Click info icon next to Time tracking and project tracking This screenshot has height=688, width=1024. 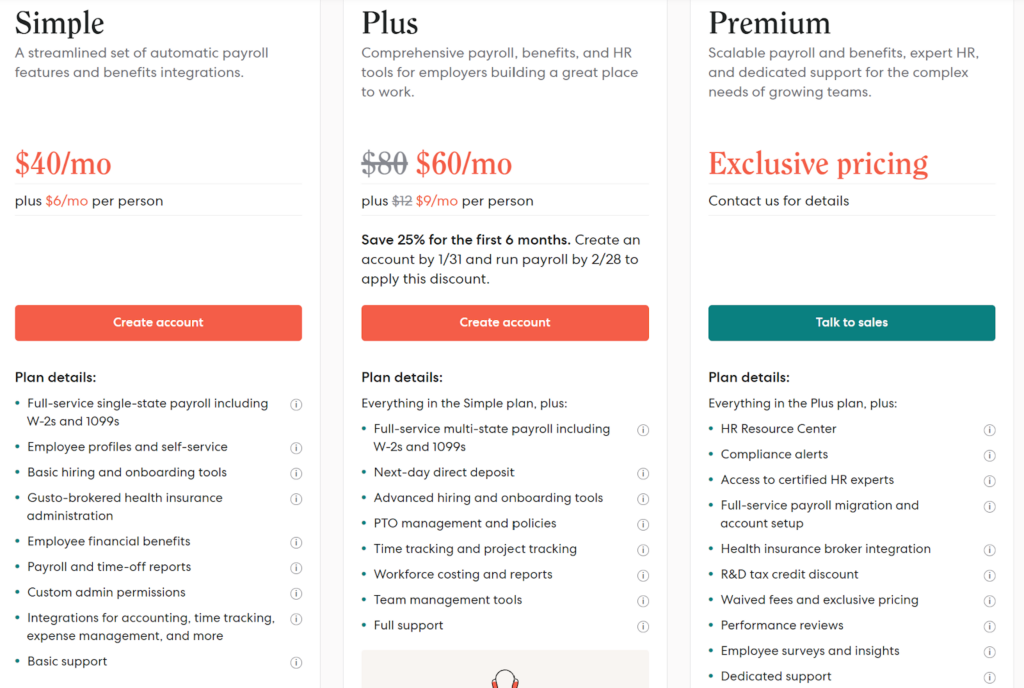pos(643,549)
